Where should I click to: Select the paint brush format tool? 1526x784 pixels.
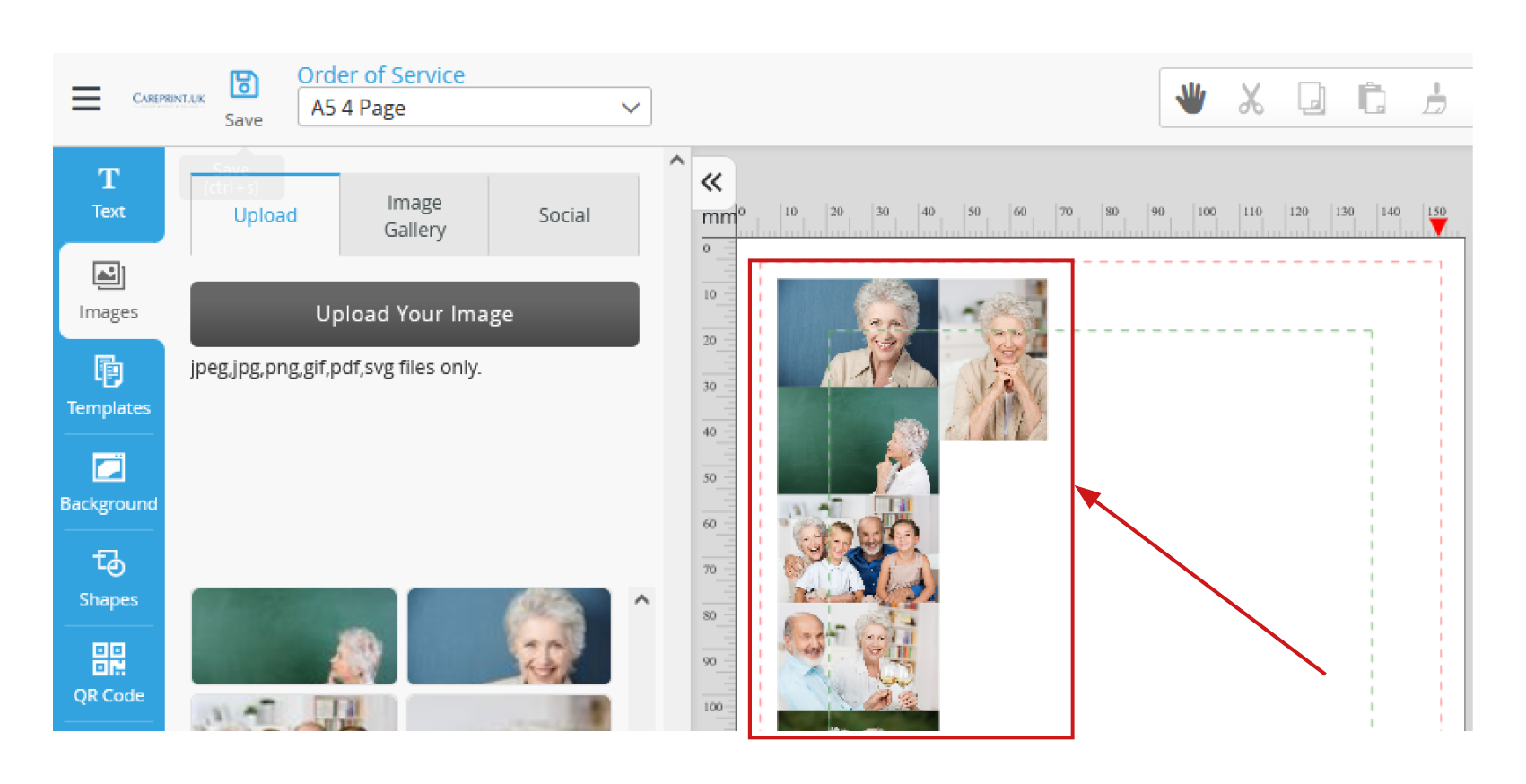(1434, 98)
